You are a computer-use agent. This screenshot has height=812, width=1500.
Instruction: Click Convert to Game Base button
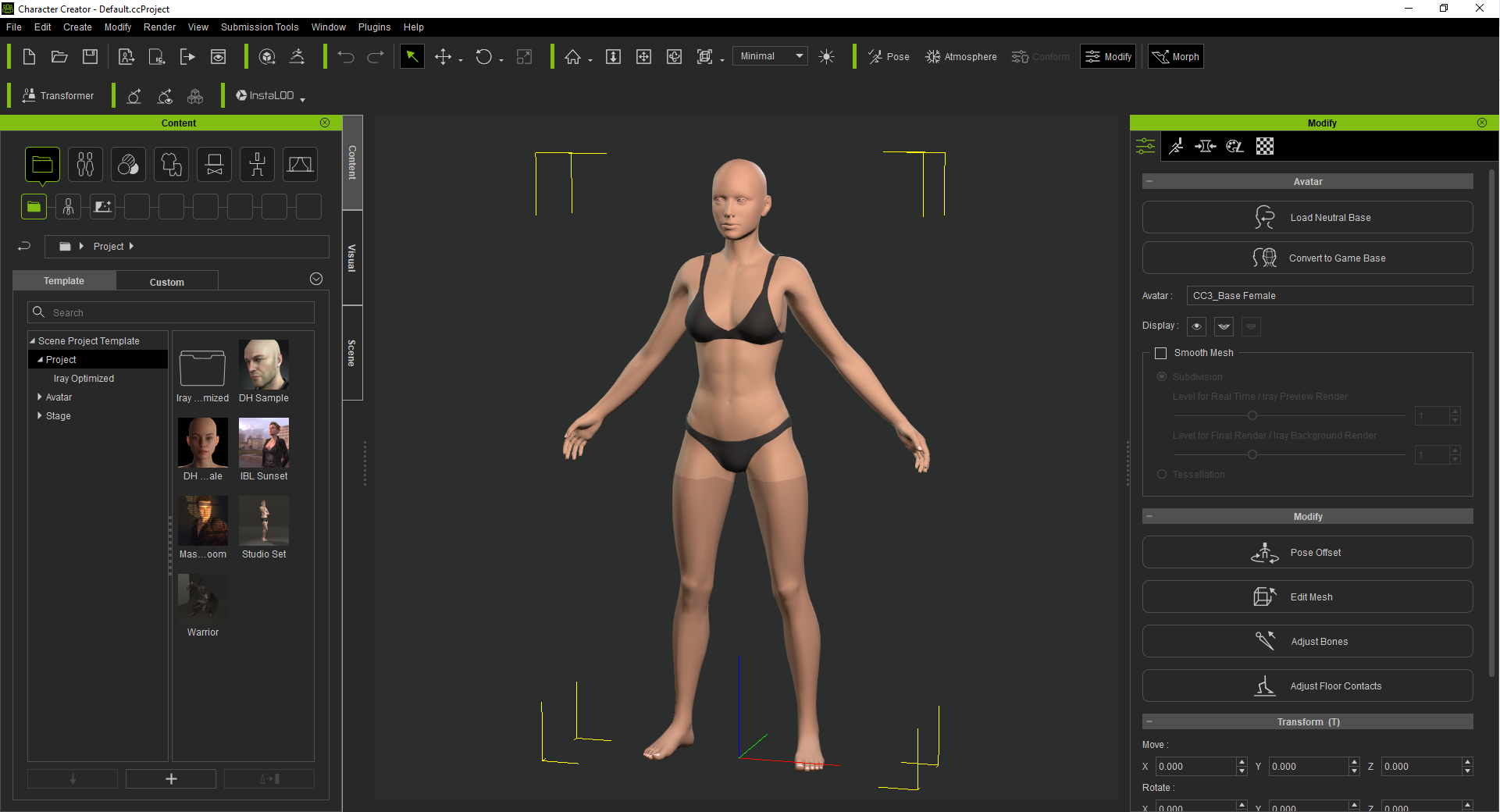1307,258
